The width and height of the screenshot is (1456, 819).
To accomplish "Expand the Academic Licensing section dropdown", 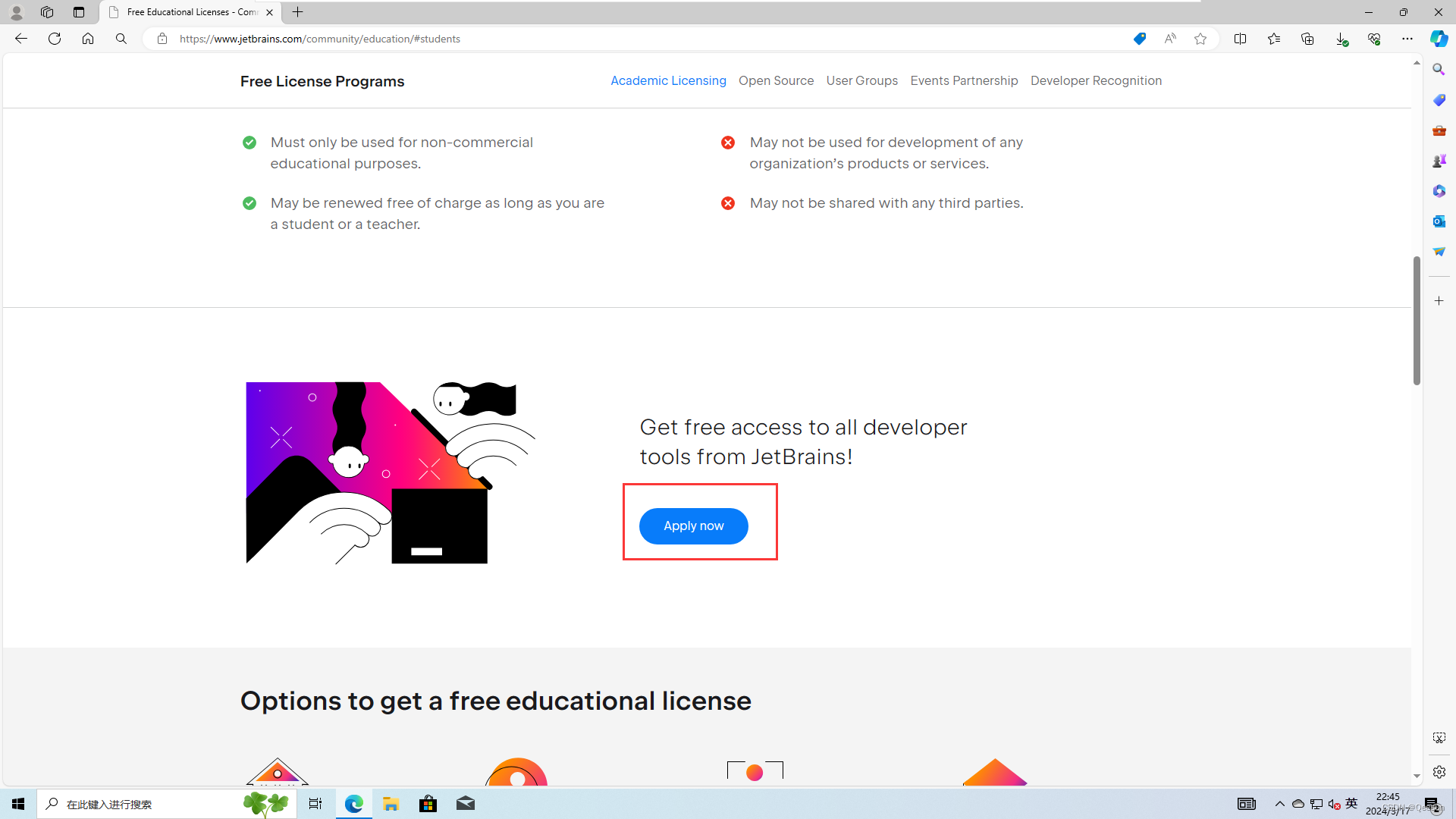I will [x=668, y=80].
